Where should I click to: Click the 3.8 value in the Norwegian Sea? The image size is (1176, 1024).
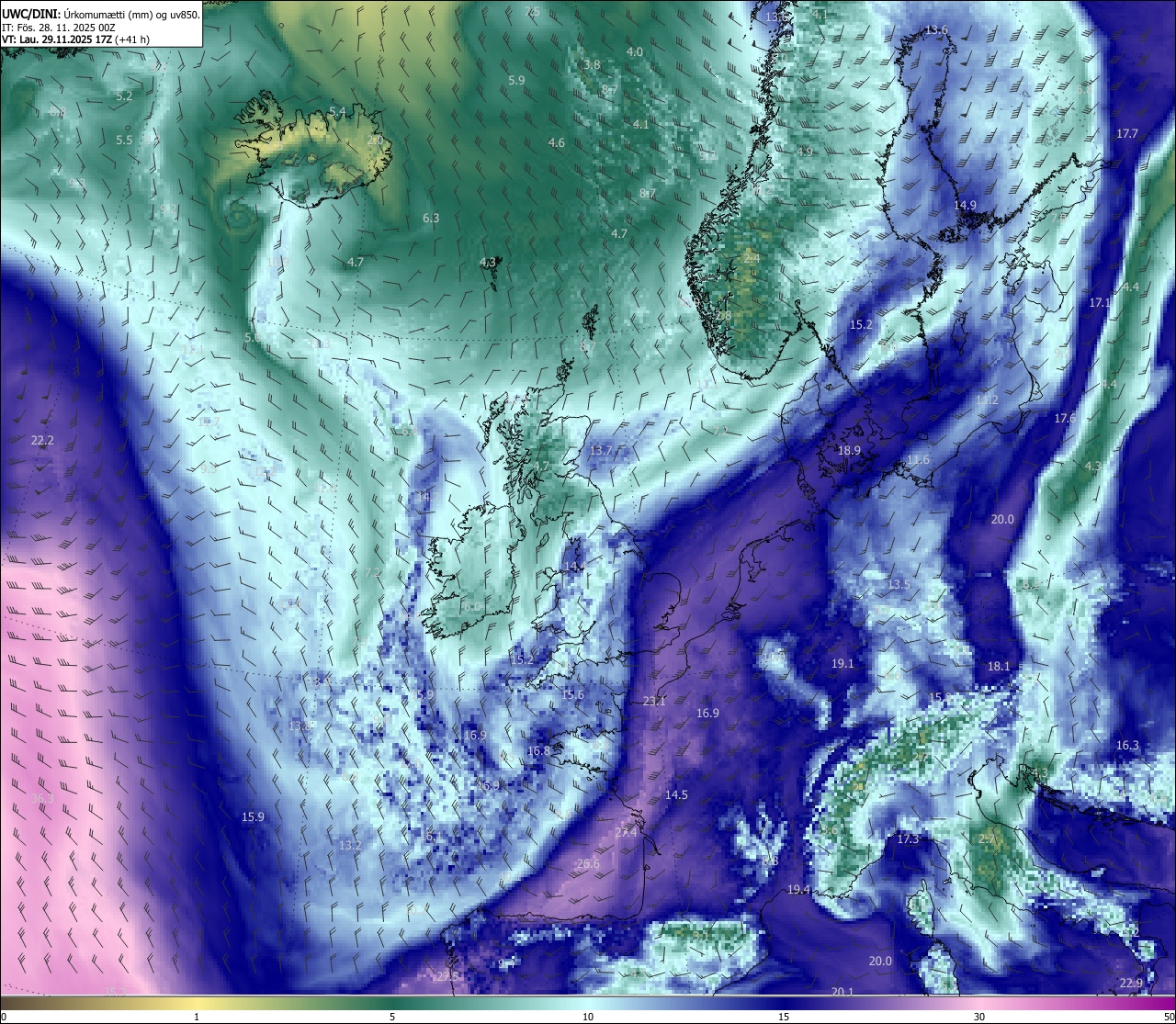pos(592,65)
